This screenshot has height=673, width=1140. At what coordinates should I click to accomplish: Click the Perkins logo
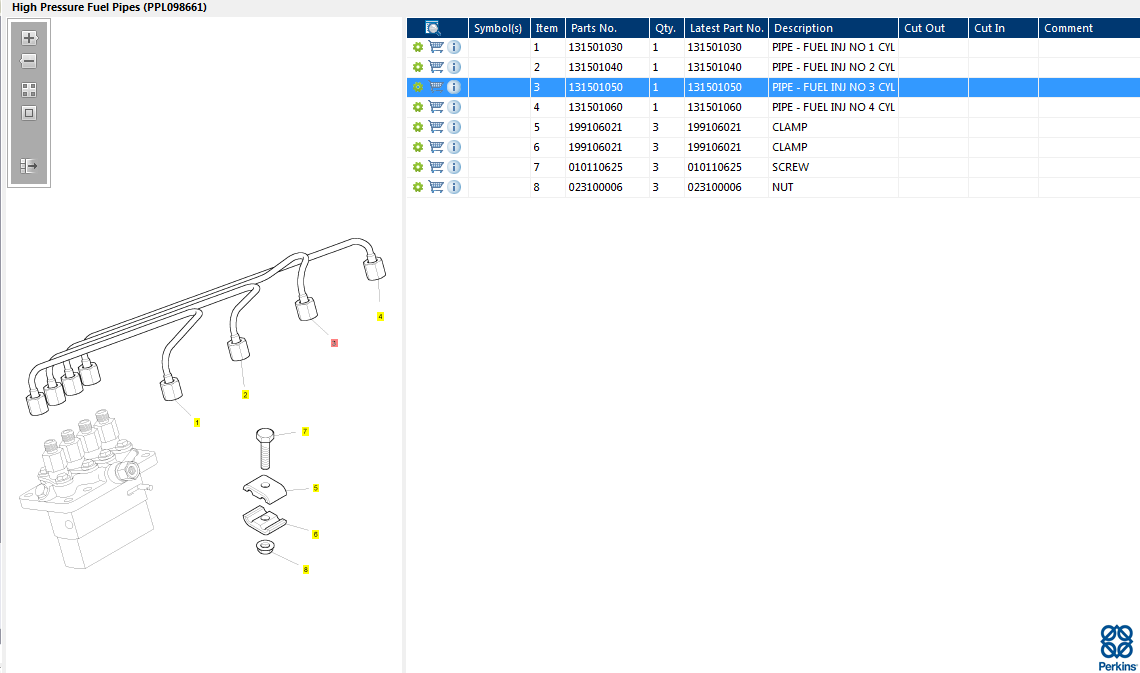(x=1117, y=648)
